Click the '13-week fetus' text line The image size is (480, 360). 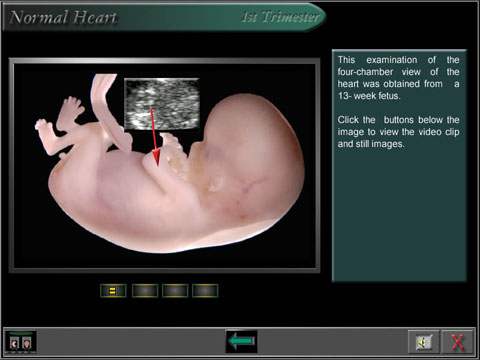(369, 96)
